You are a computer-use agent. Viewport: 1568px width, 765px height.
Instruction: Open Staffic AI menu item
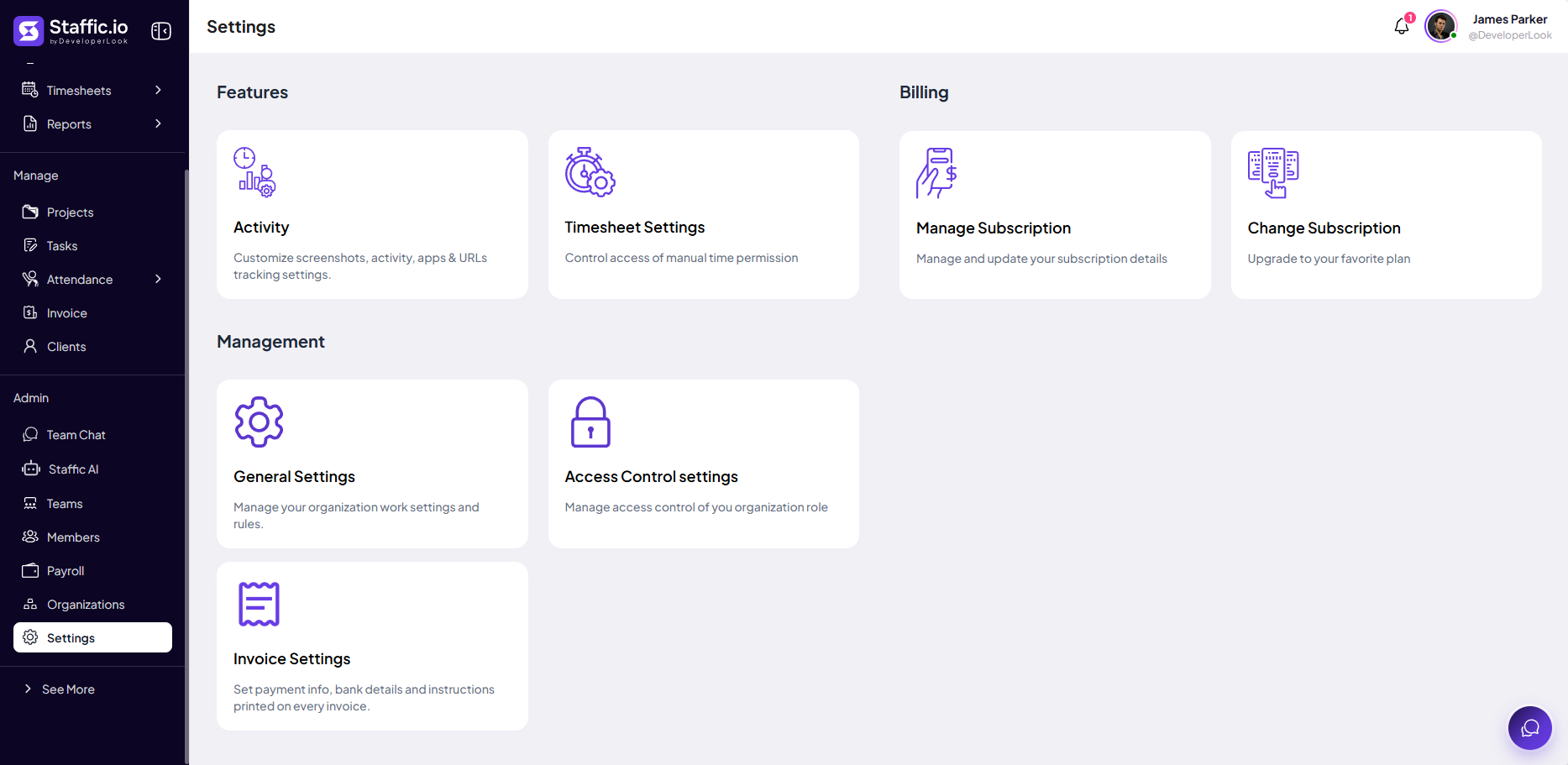click(x=92, y=469)
